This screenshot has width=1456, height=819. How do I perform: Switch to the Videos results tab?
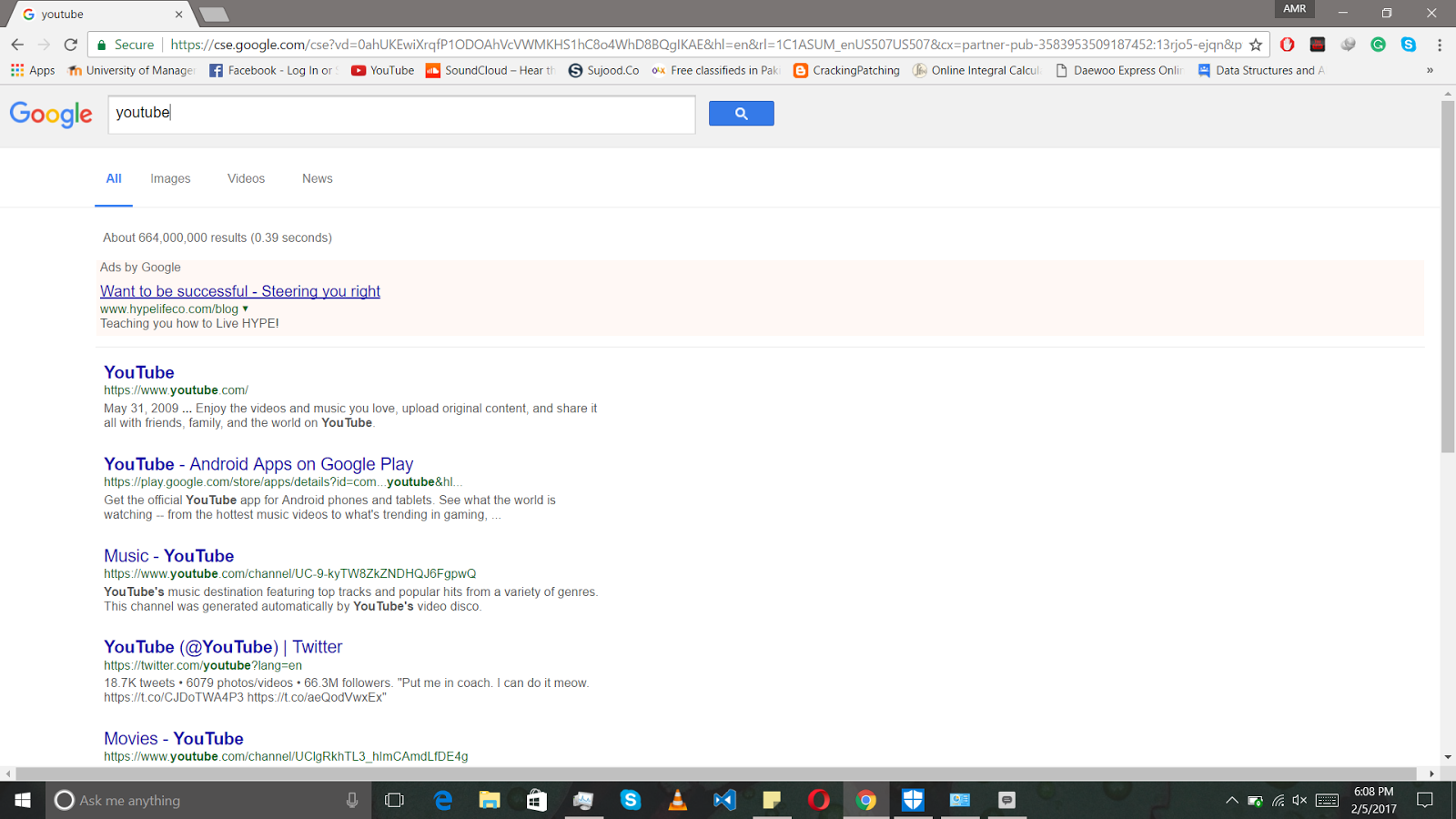pyautogui.click(x=246, y=178)
